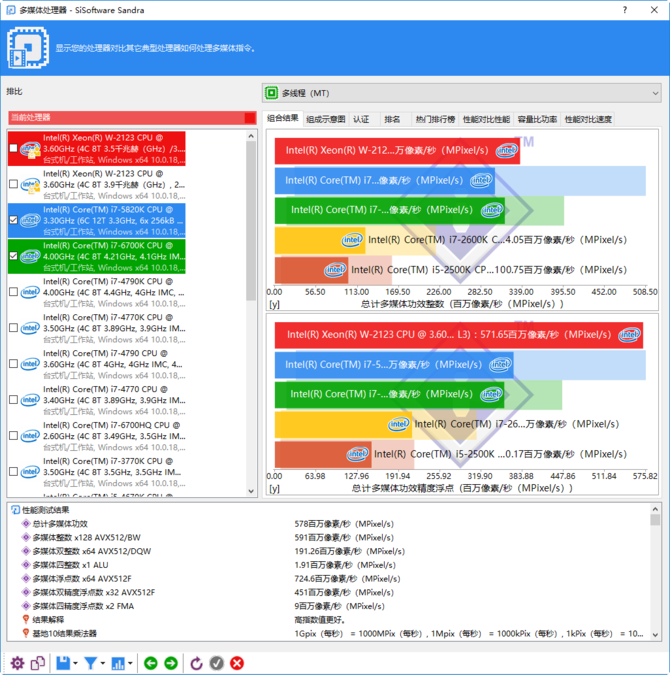
Task: Click the blue Core i7 bar in upper chart
Action: click(385, 180)
